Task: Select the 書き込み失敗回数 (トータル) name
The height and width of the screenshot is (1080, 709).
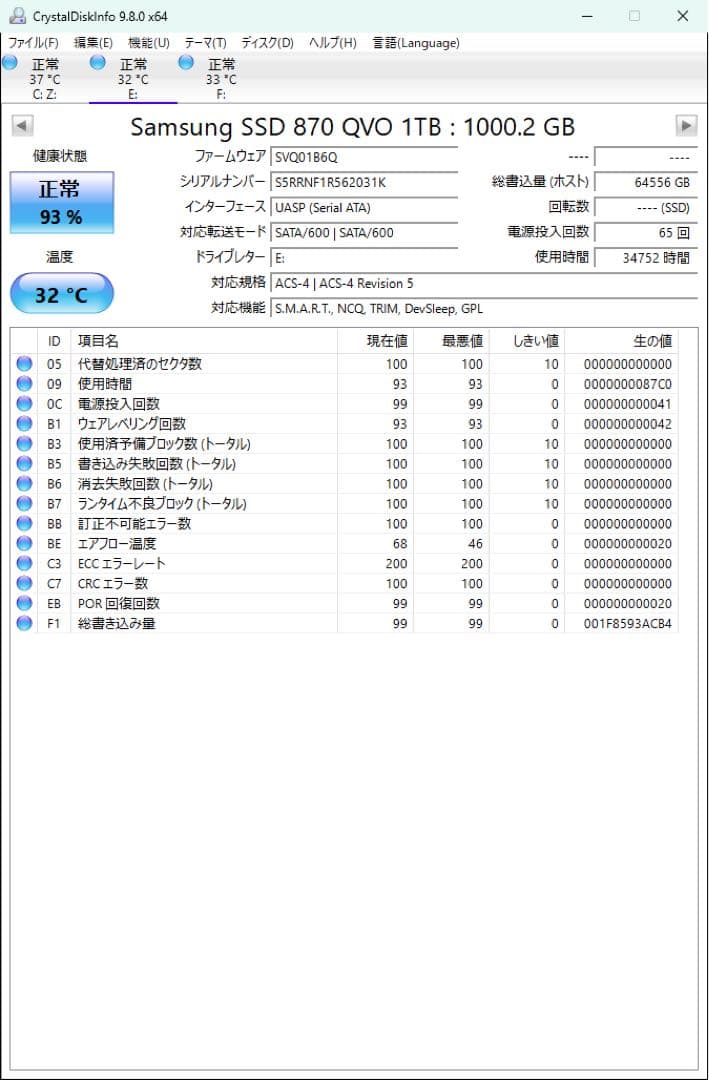Action: [156, 464]
